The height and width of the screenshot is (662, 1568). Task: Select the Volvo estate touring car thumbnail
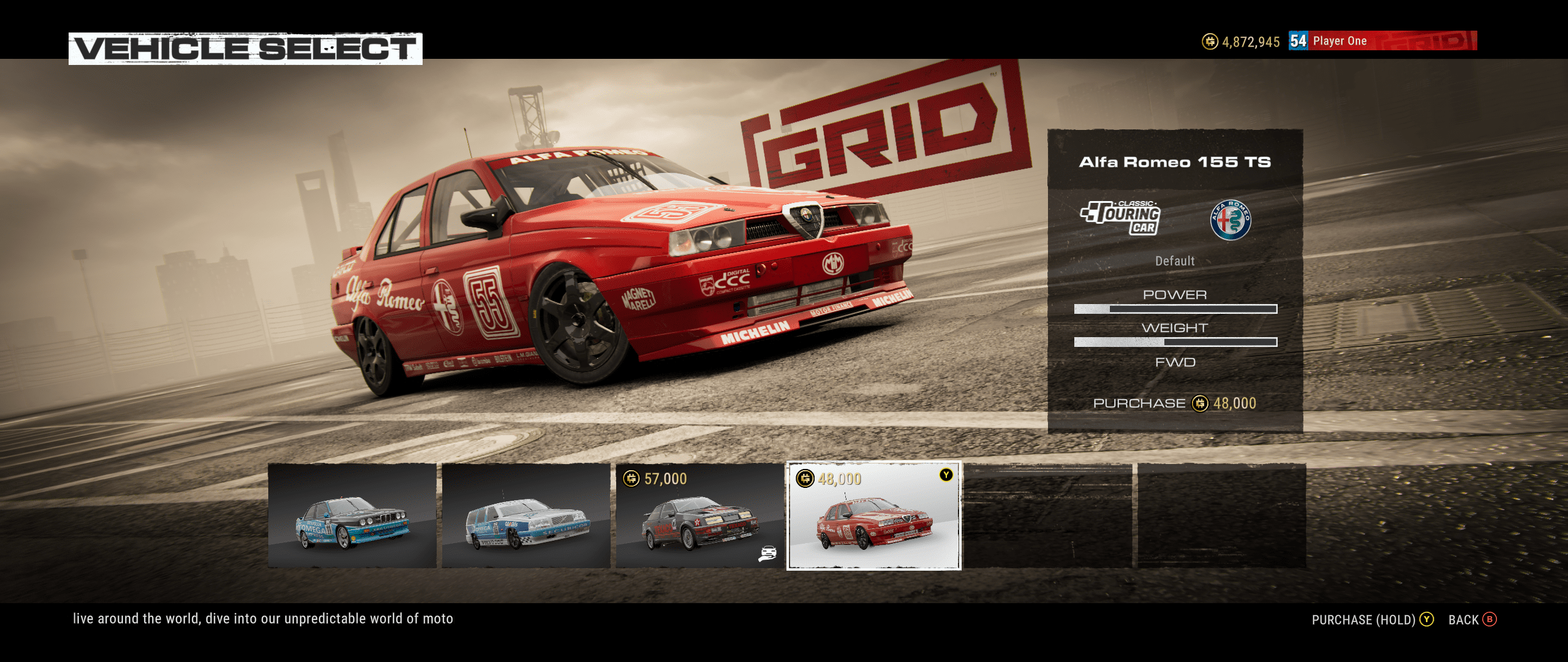coord(526,516)
